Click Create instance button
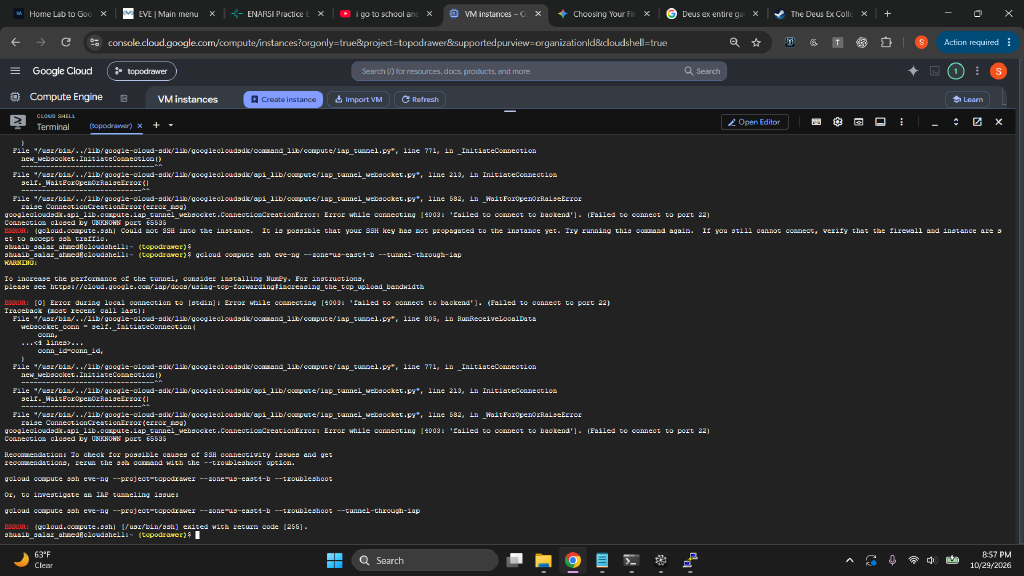The width and height of the screenshot is (1024, 576). [x=283, y=99]
